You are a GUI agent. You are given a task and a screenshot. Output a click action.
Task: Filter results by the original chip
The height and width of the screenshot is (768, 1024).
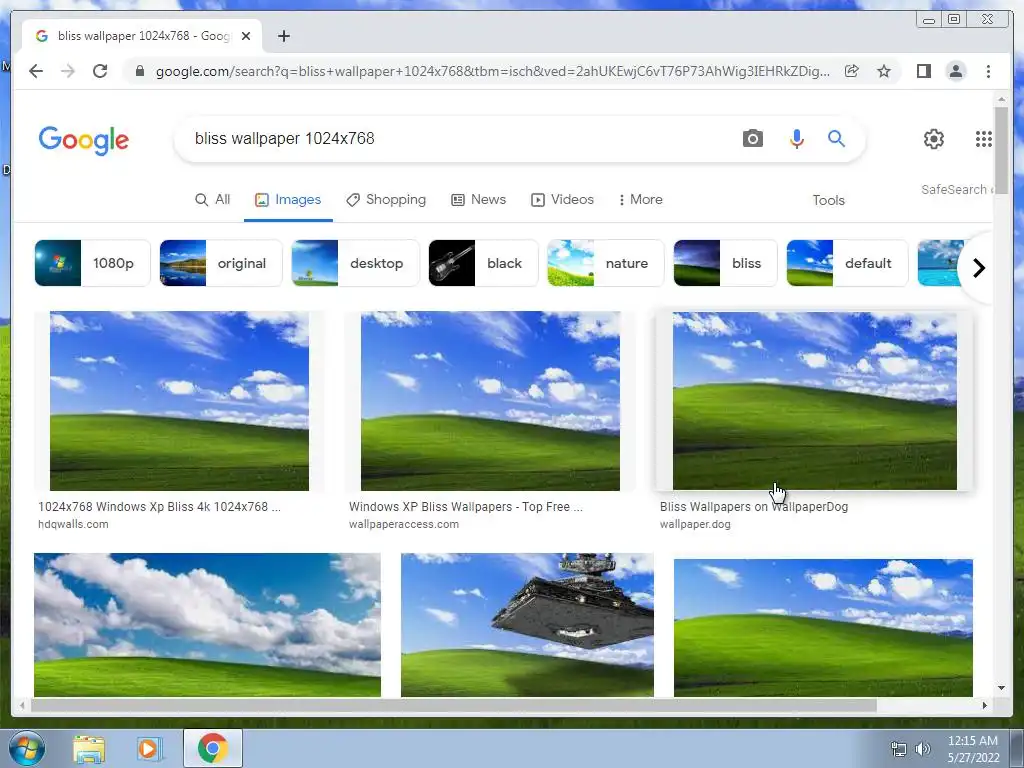[221, 263]
